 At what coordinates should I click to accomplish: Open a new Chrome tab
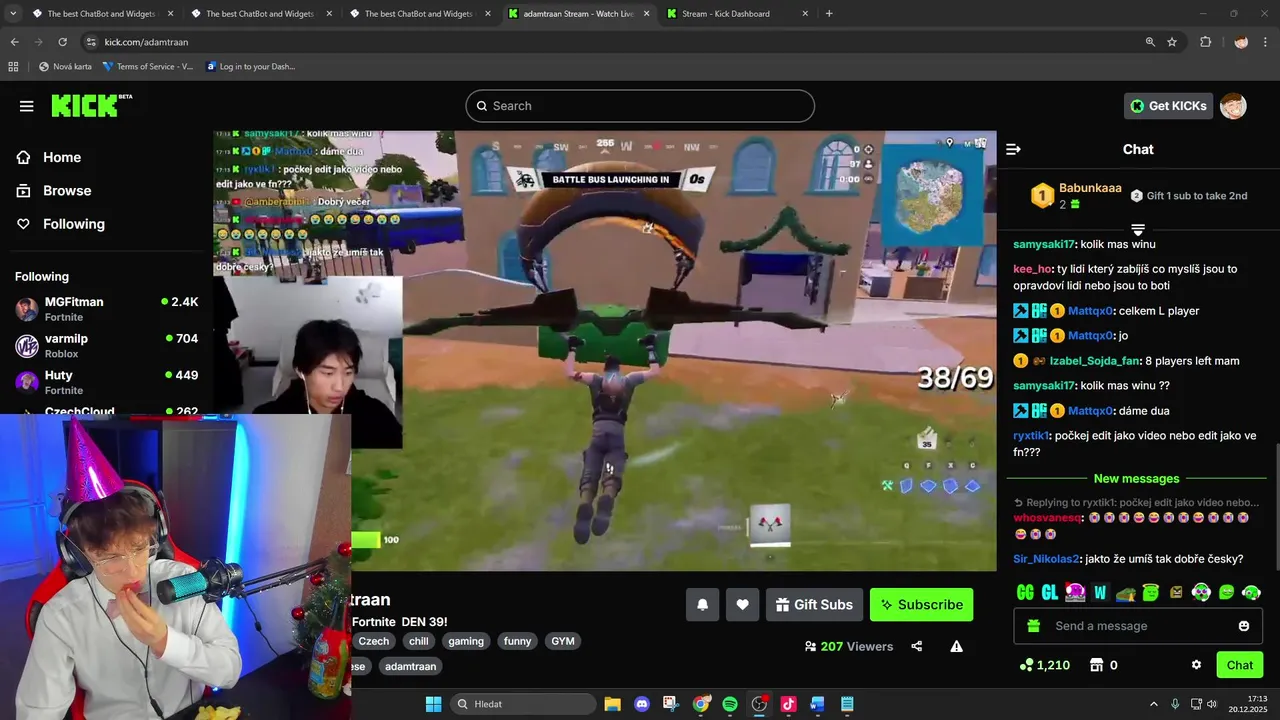[829, 14]
